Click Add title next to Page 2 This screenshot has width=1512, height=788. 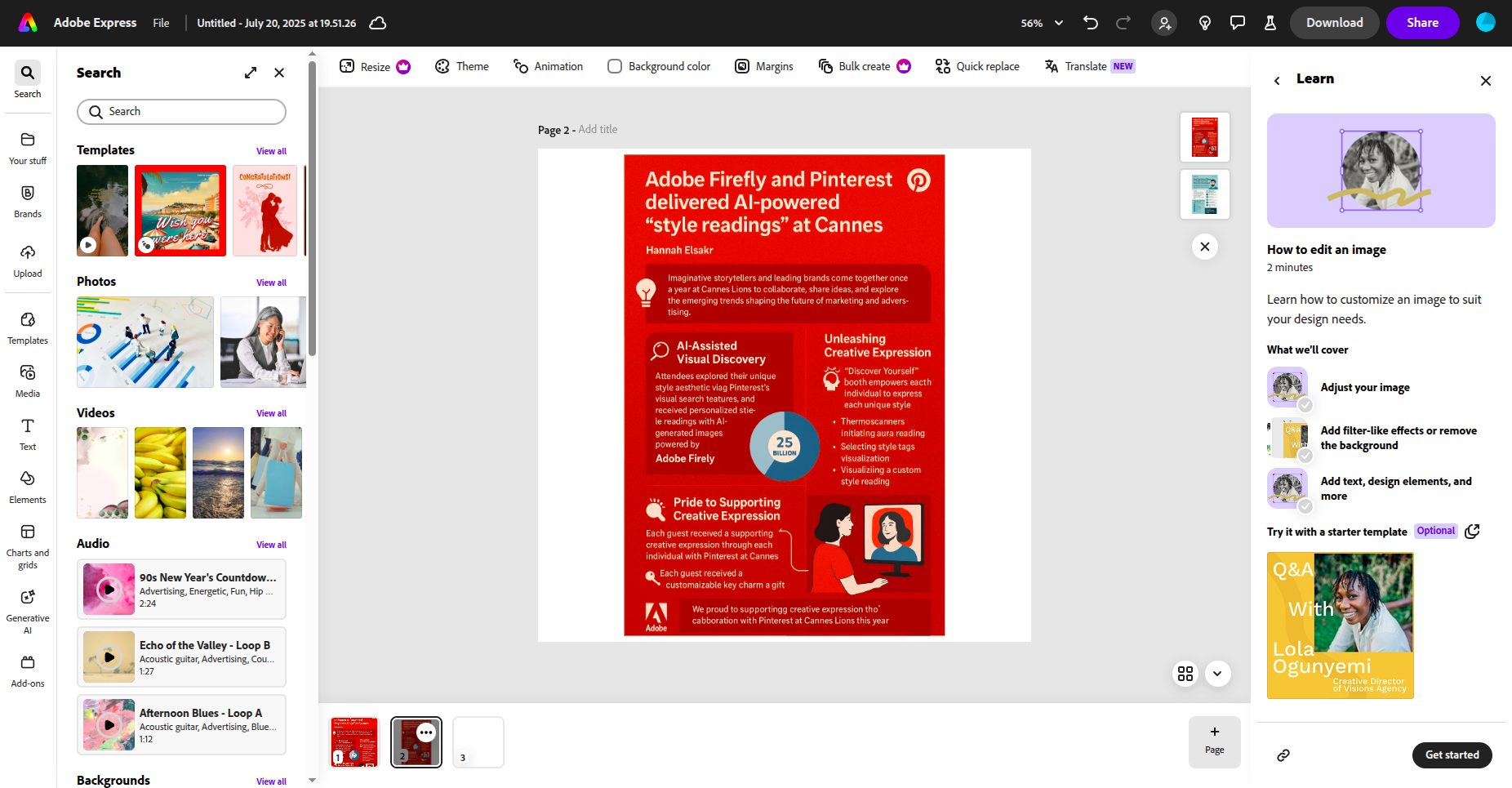pyautogui.click(x=598, y=129)
